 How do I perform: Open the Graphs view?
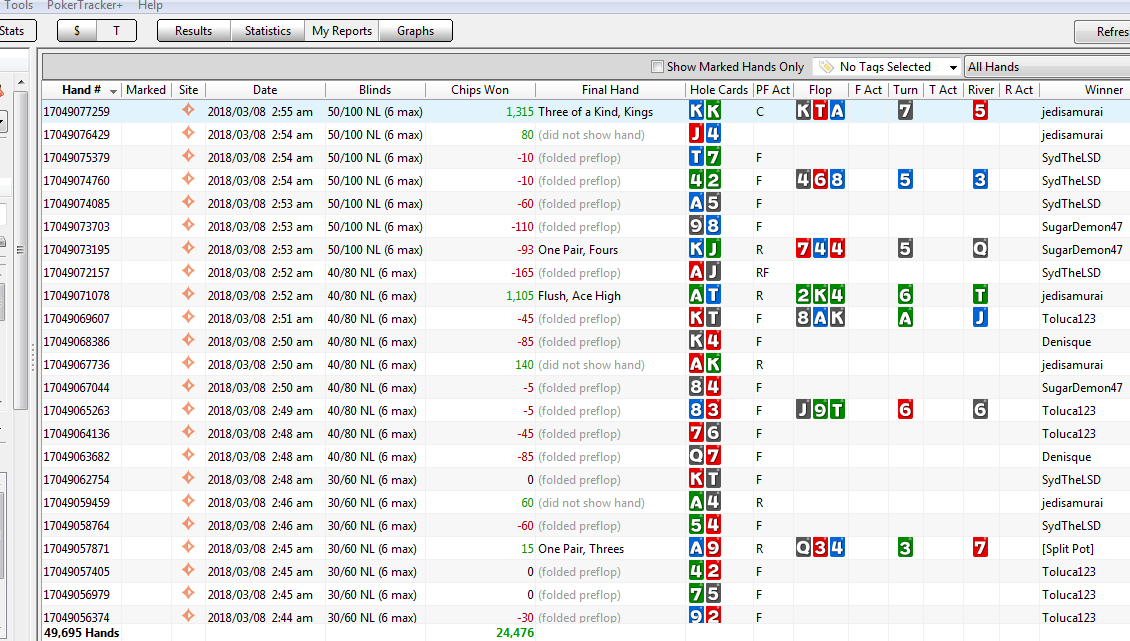[416, 30]
